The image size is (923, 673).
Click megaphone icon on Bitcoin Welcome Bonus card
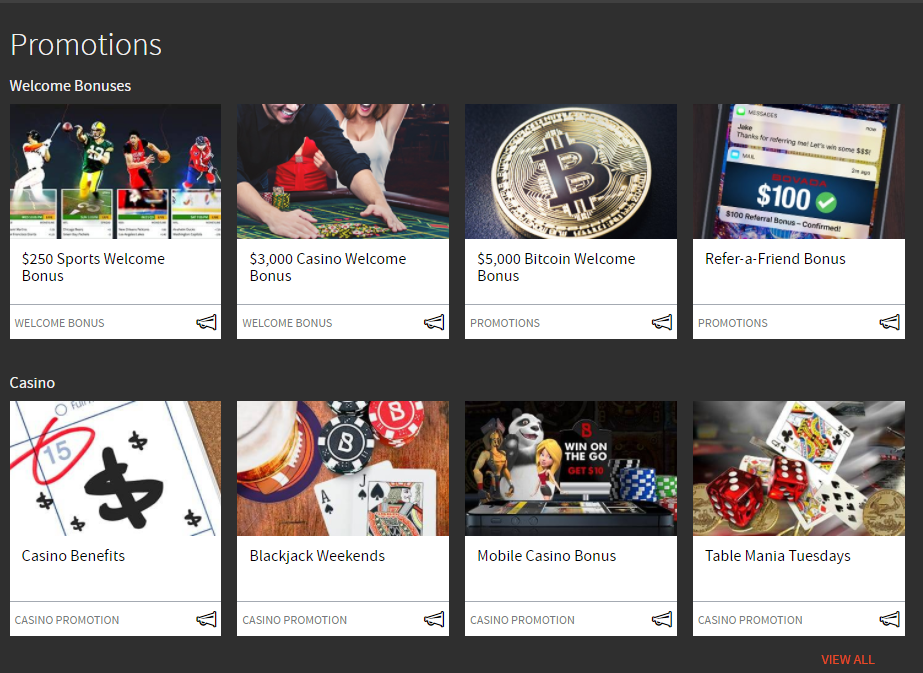pyautogui.click(x=662, y=322)
